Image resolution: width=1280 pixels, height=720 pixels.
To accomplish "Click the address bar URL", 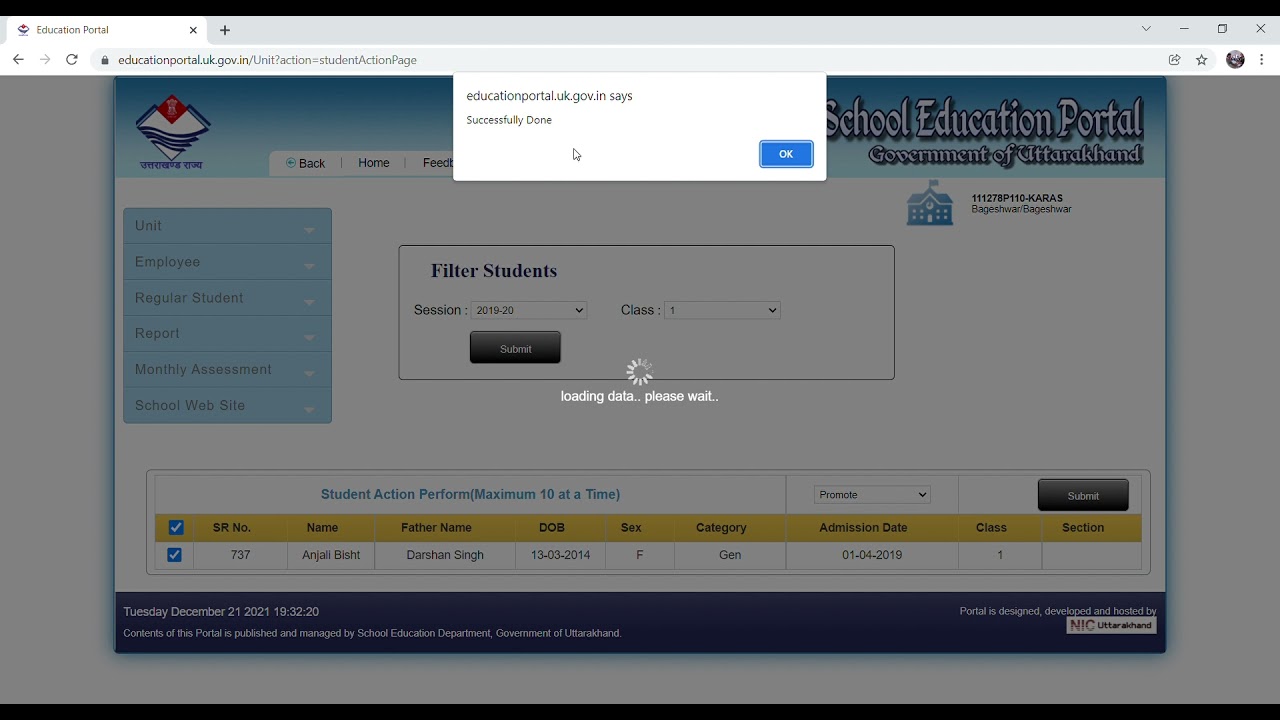I will click(x=267, y=60).
